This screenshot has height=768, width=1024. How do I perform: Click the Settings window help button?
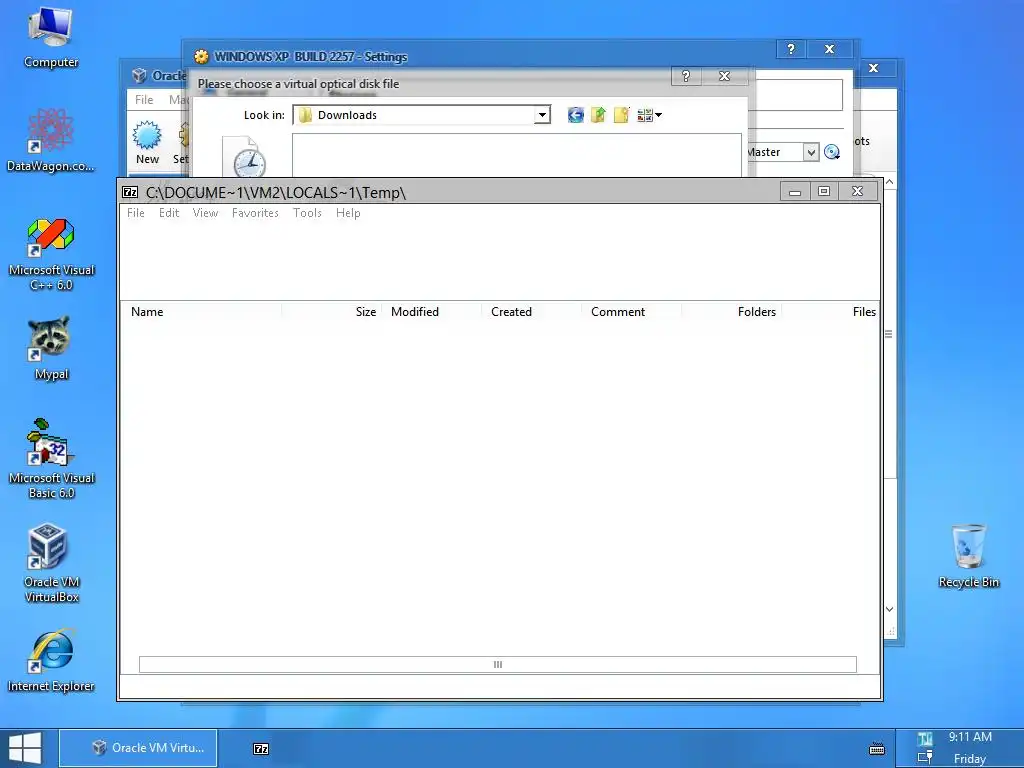791,49
